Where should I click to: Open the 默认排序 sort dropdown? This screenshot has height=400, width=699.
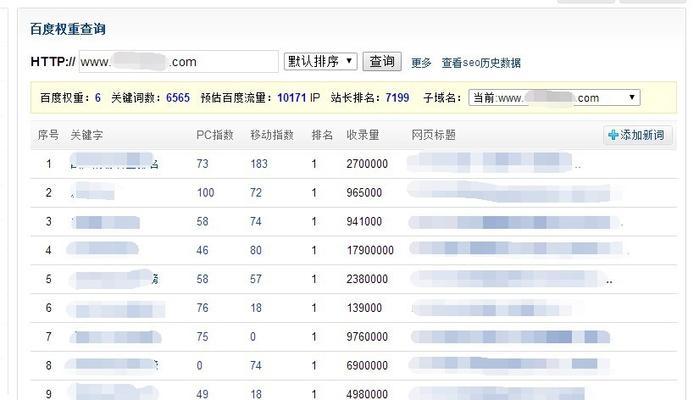coord(321,61)
